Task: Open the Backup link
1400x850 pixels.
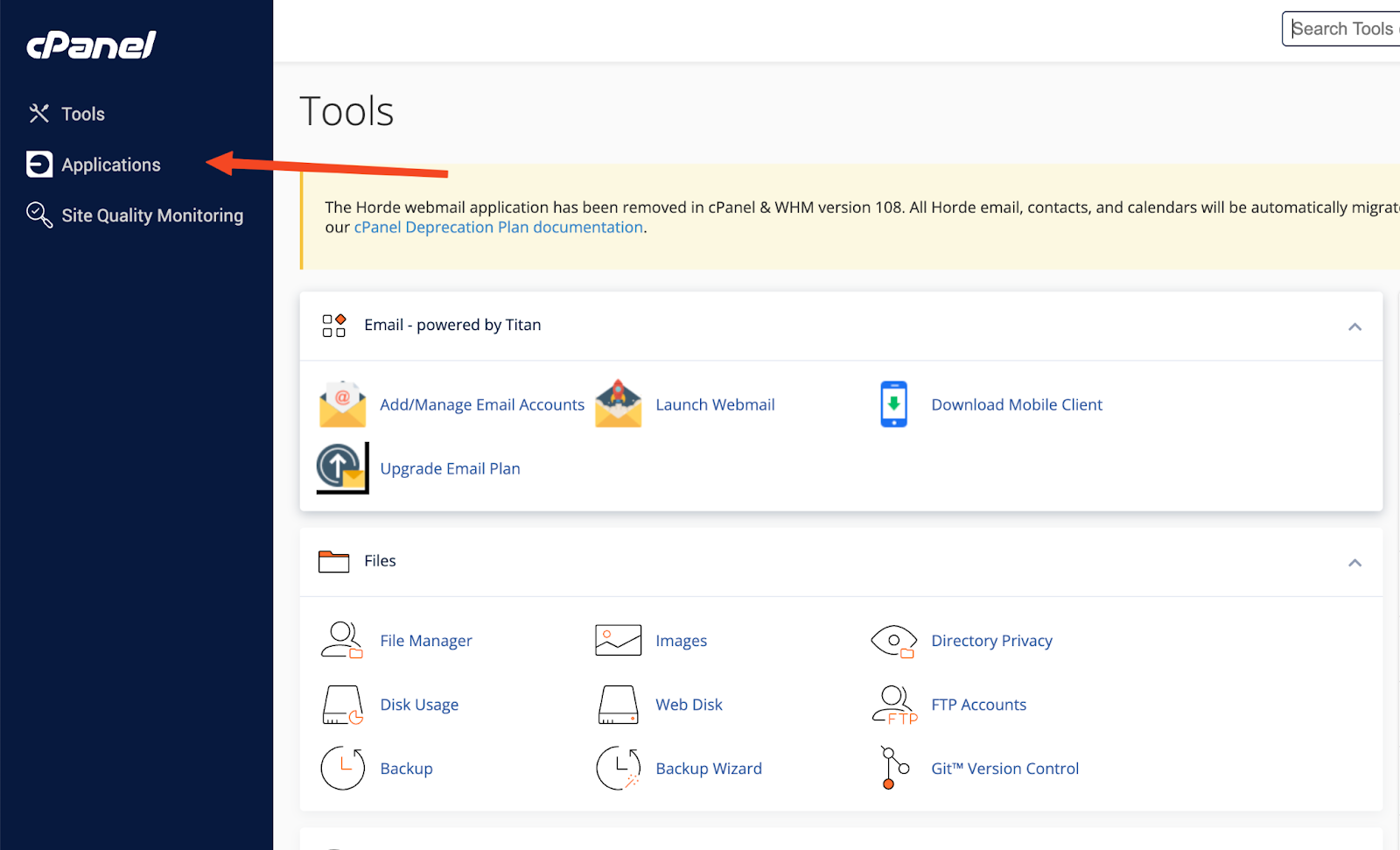Action: pos(406,769)
